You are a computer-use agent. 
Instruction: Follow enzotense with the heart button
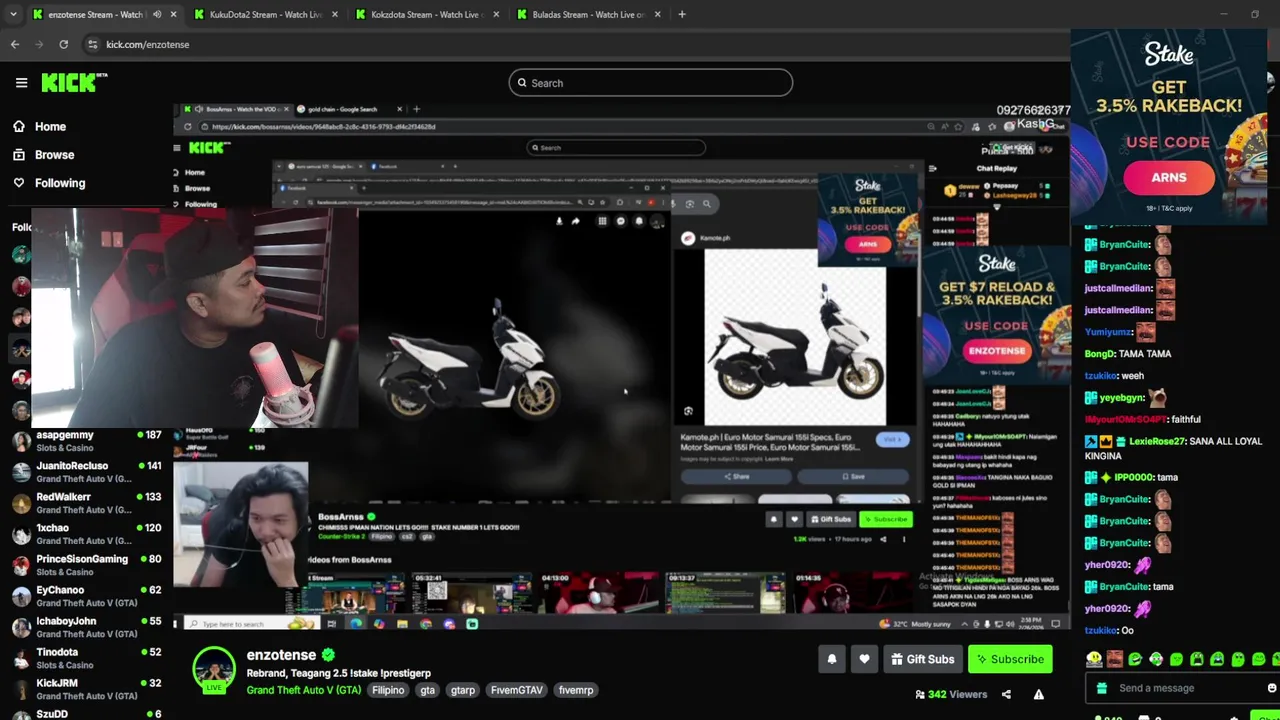[864, 659]
